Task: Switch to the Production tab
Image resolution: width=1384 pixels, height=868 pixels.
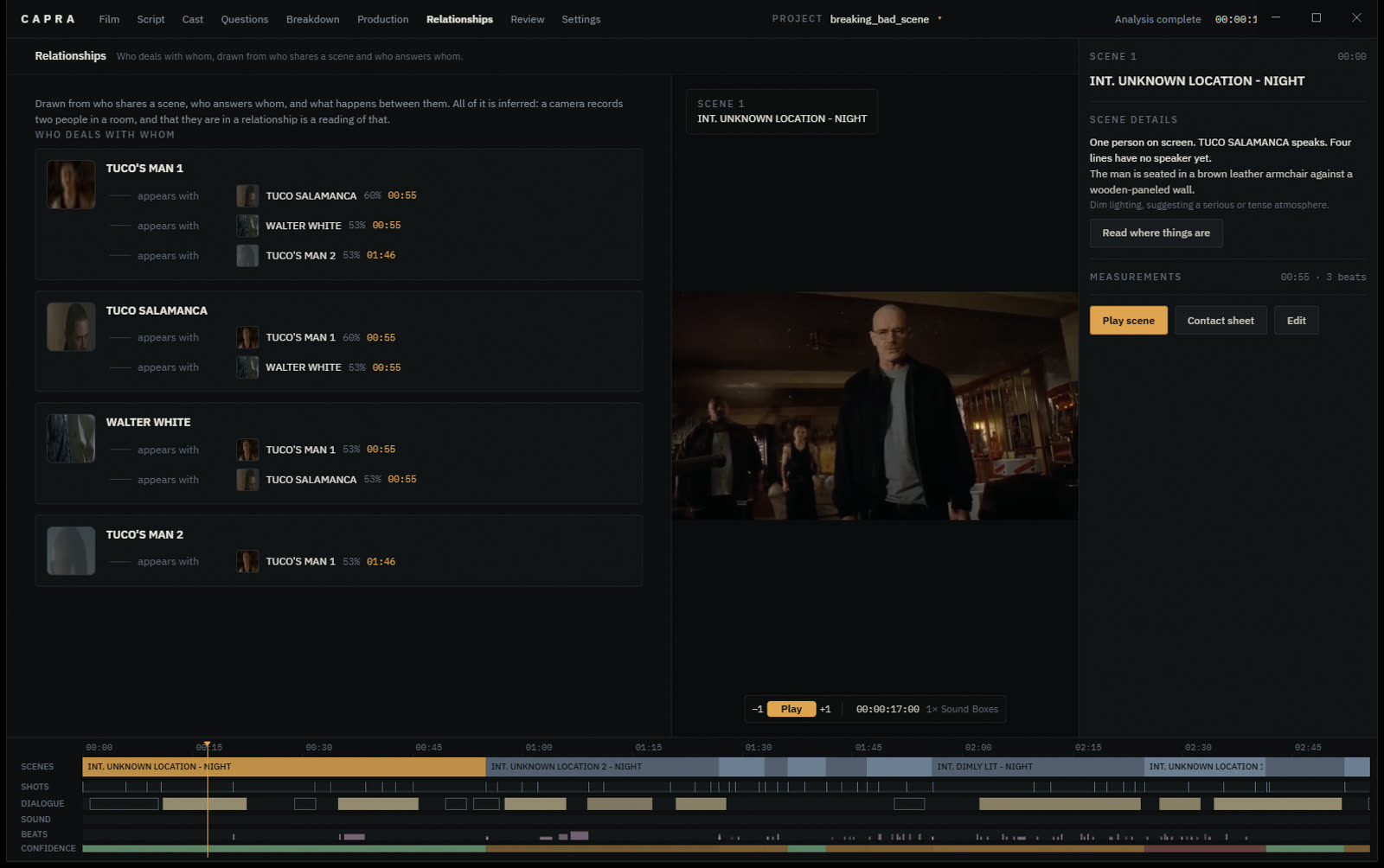Action: (x=382, y=19)
